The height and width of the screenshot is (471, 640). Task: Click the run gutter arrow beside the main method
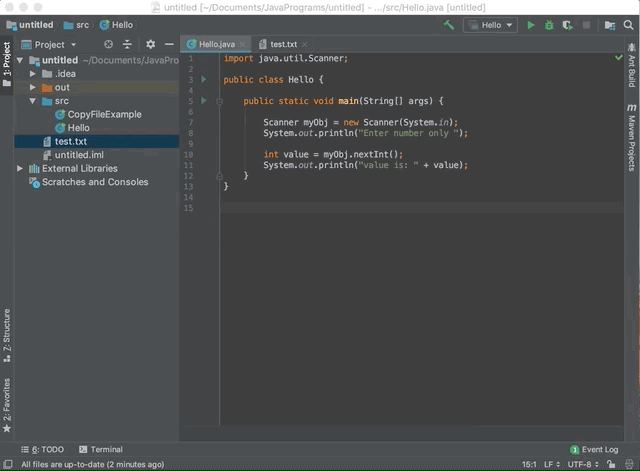(203, 100)
